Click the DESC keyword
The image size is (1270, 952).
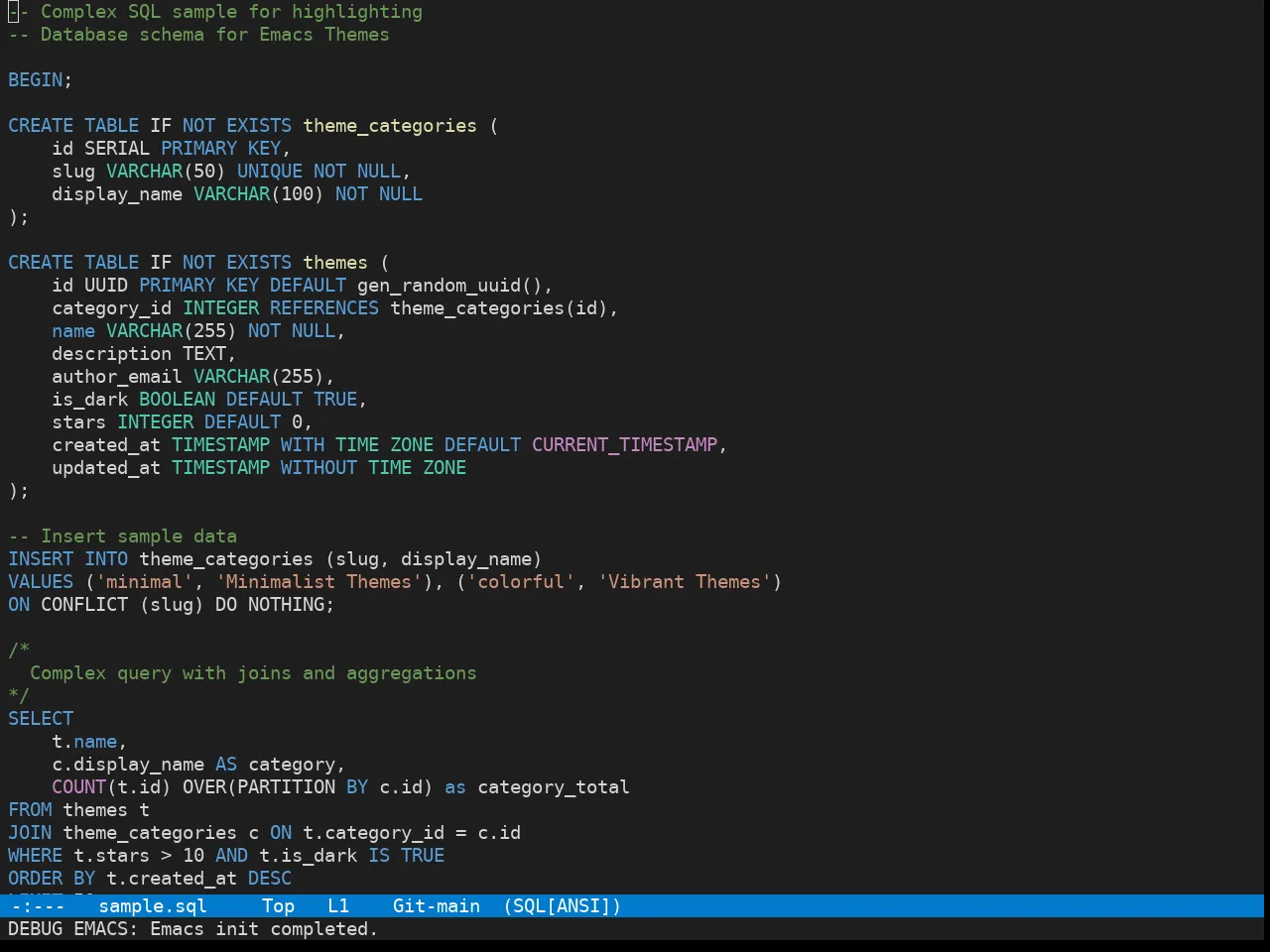pyautogui.click(x=270, y=879)
